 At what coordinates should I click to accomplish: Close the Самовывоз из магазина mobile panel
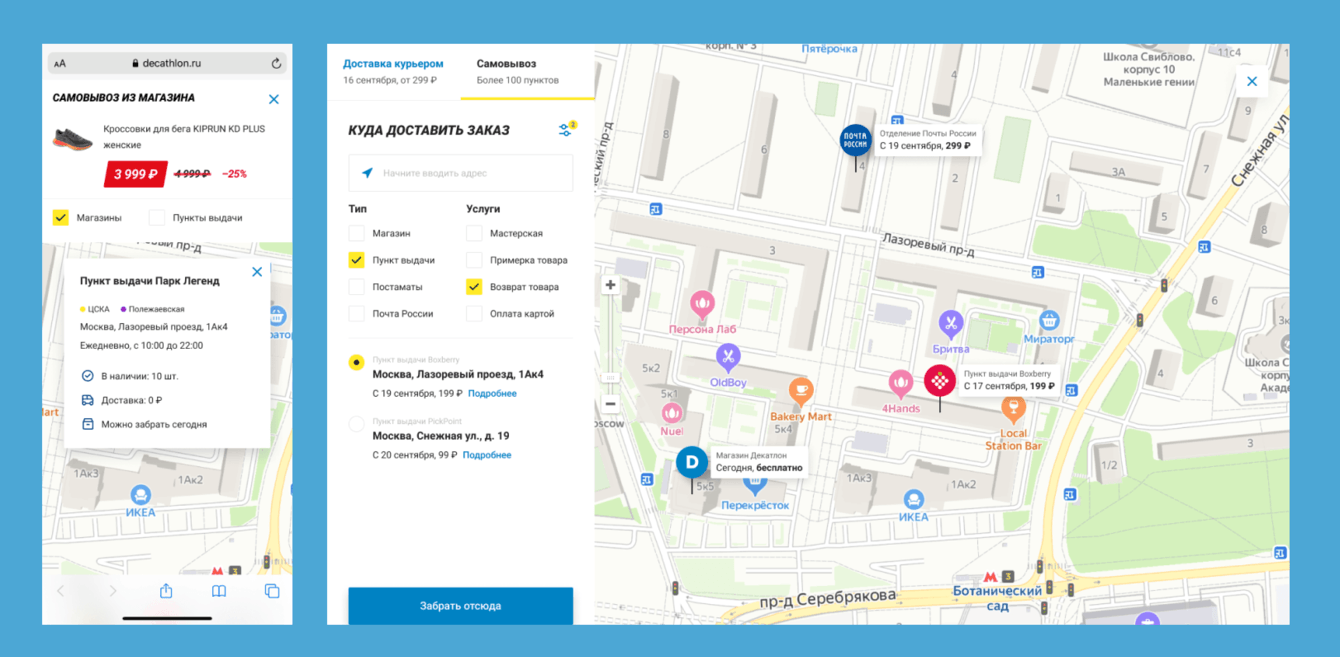(x=274, y=99)
